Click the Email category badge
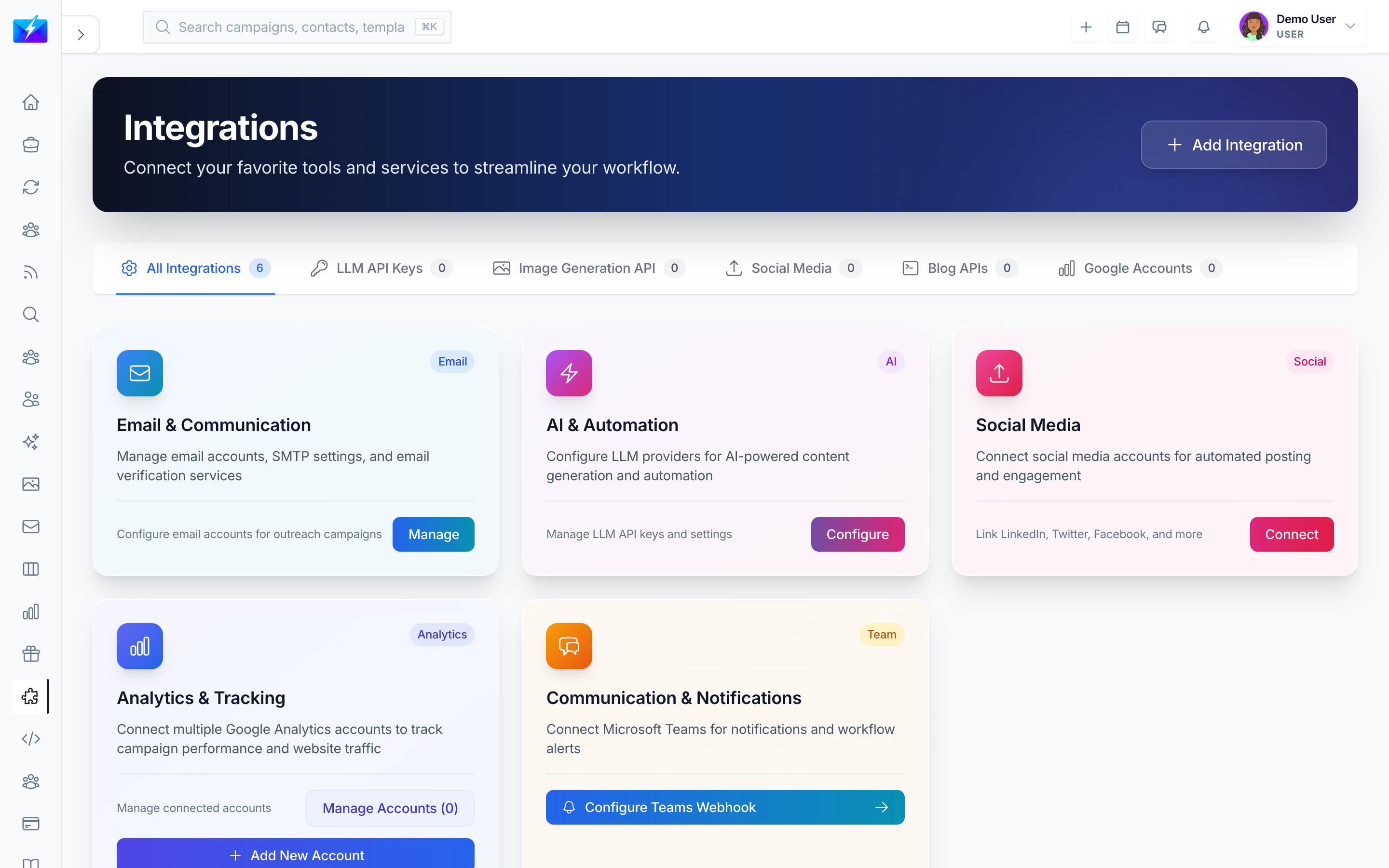 click(x=452, y=362)
